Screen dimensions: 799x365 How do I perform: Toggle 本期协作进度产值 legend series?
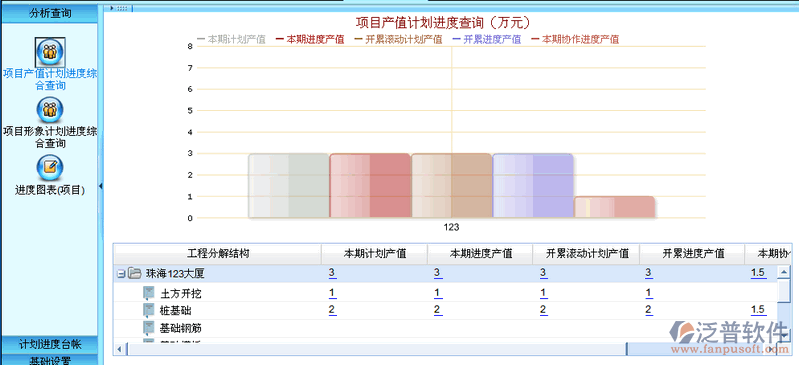tap(575, 39)
